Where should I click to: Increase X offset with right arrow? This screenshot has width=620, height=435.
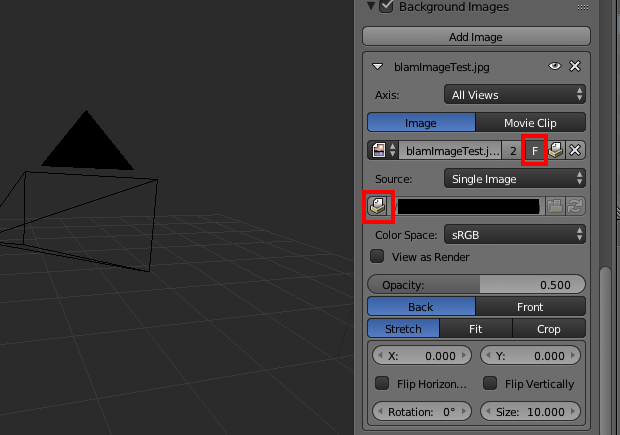pyautogui.click(x=464, y=356)
